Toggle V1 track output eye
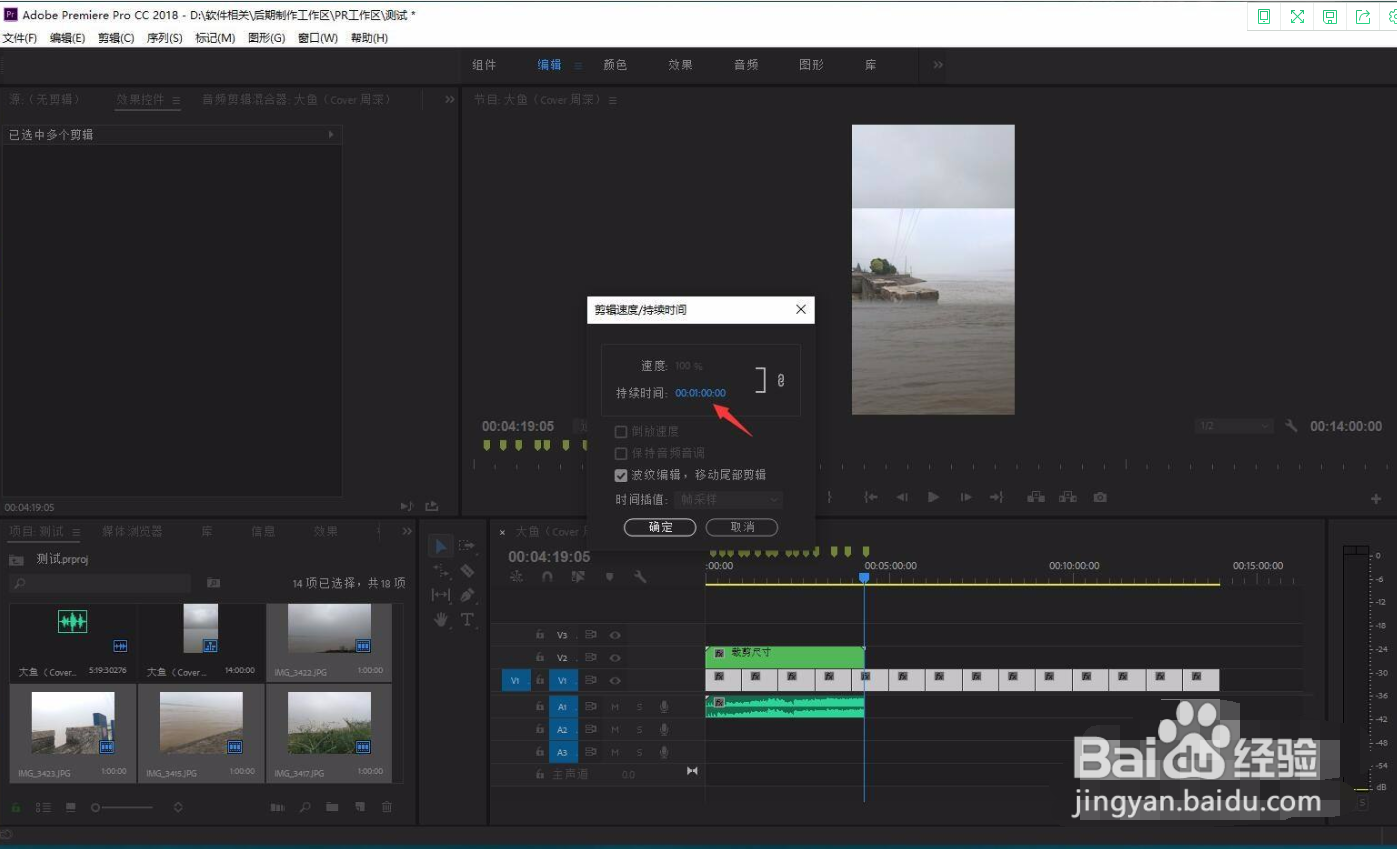This screenshot has width=1397, height=849. [615, 680]
